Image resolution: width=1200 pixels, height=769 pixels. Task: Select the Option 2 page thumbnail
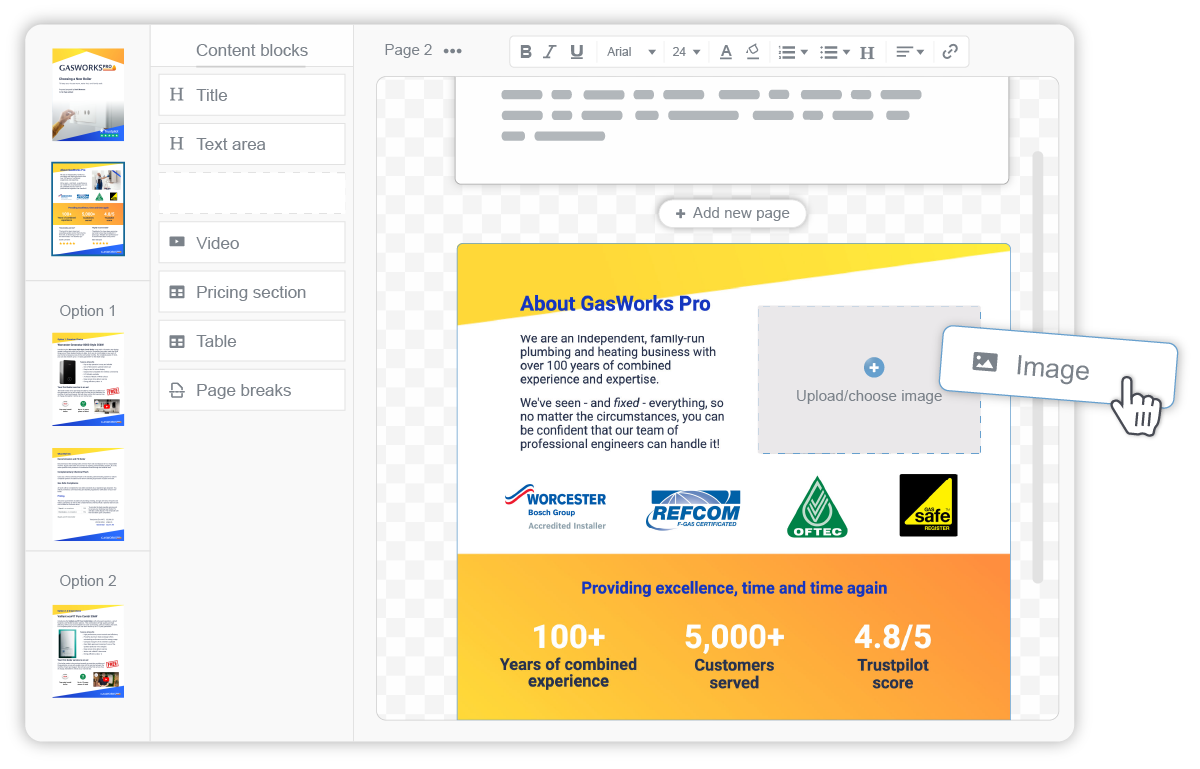(x=87, y=651)
